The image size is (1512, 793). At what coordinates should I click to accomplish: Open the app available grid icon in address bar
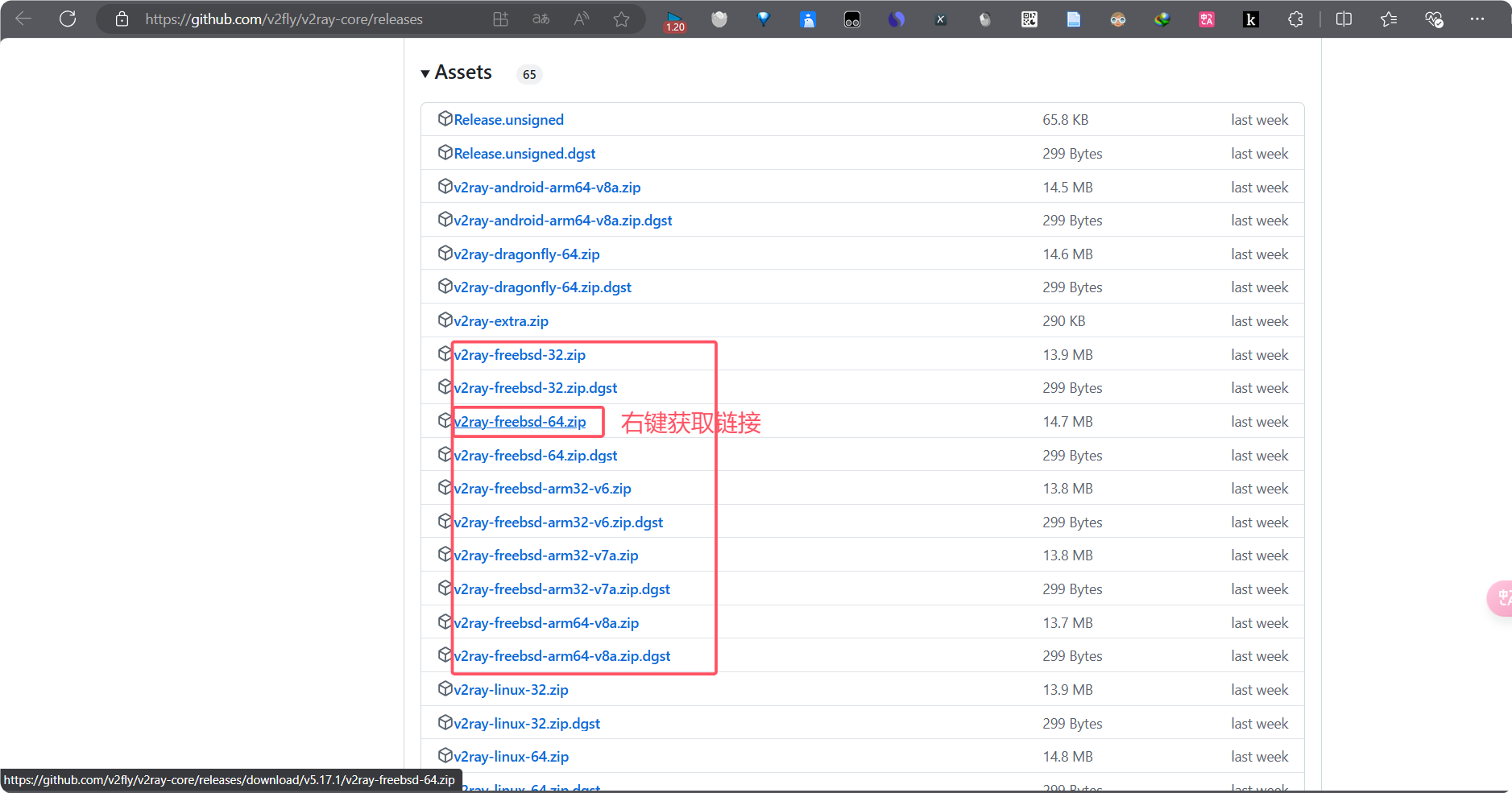[x=500, y=19]
